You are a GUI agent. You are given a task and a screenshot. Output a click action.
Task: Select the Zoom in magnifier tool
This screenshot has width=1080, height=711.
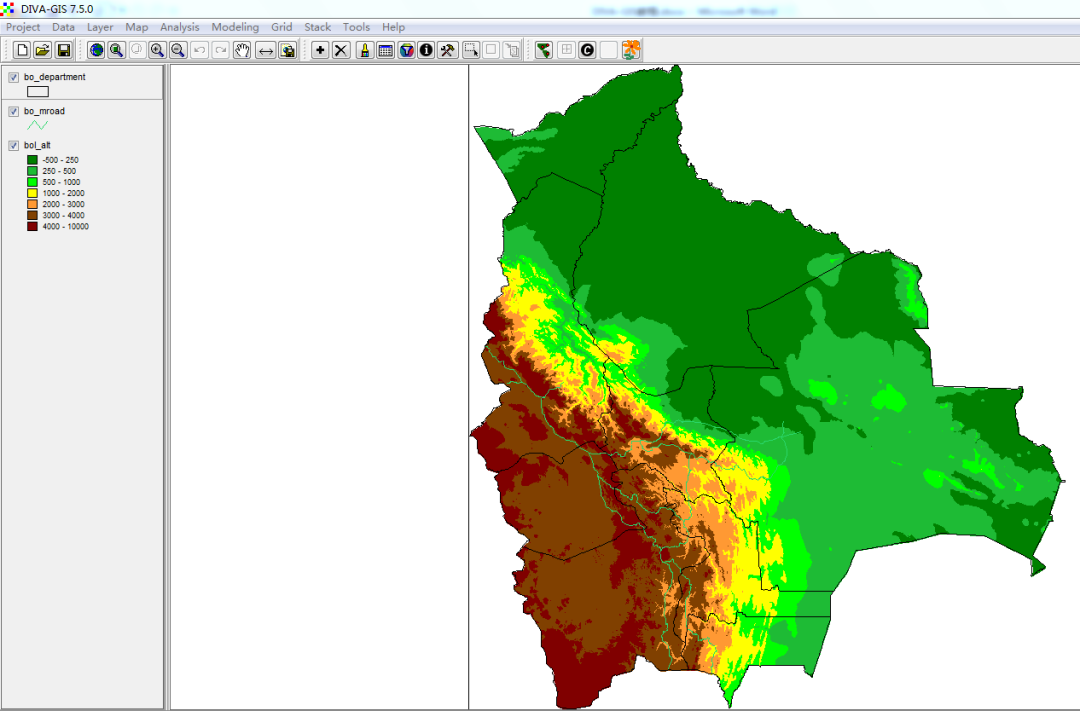(157, 50)
